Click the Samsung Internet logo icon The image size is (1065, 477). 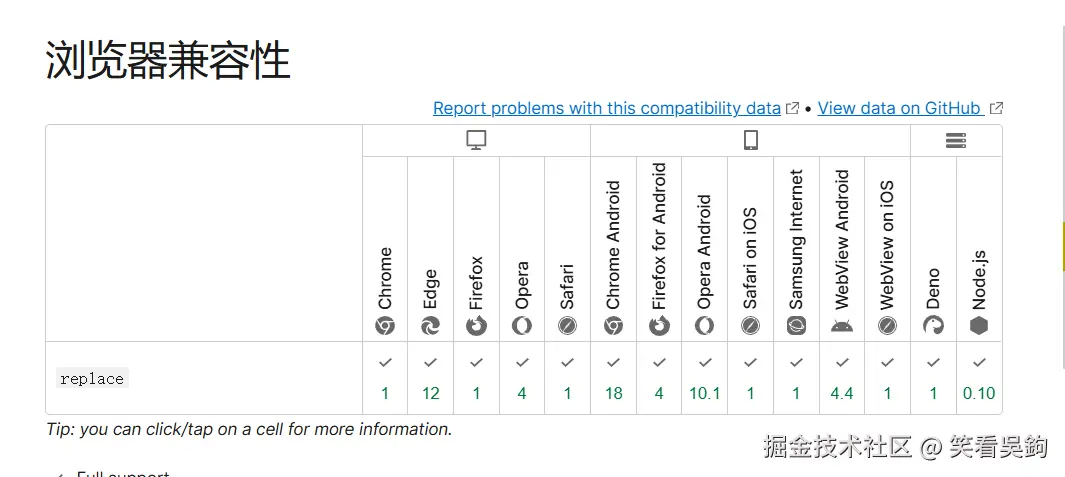(796, 325)
